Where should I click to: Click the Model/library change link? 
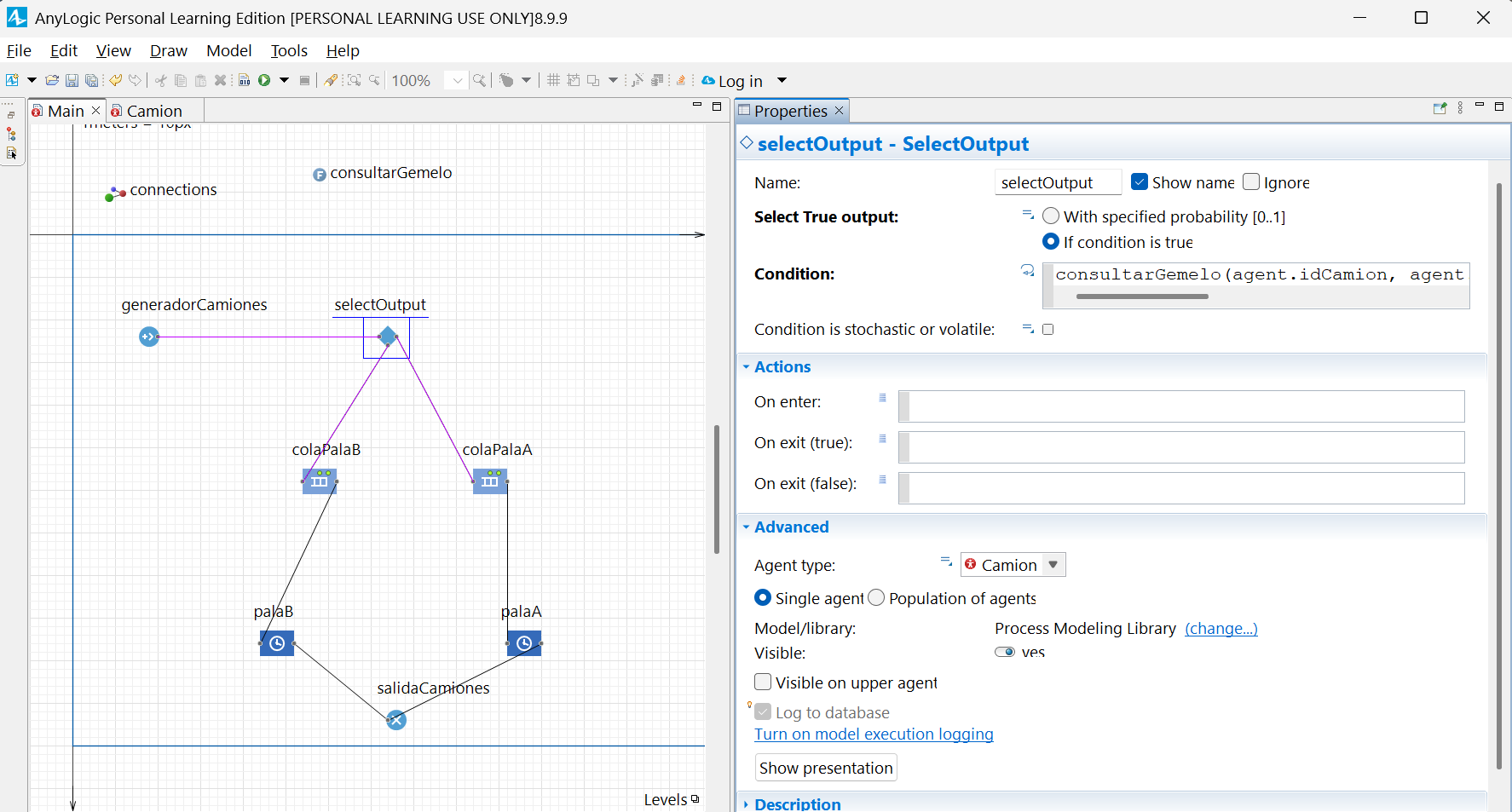(x=1221, y=628)
